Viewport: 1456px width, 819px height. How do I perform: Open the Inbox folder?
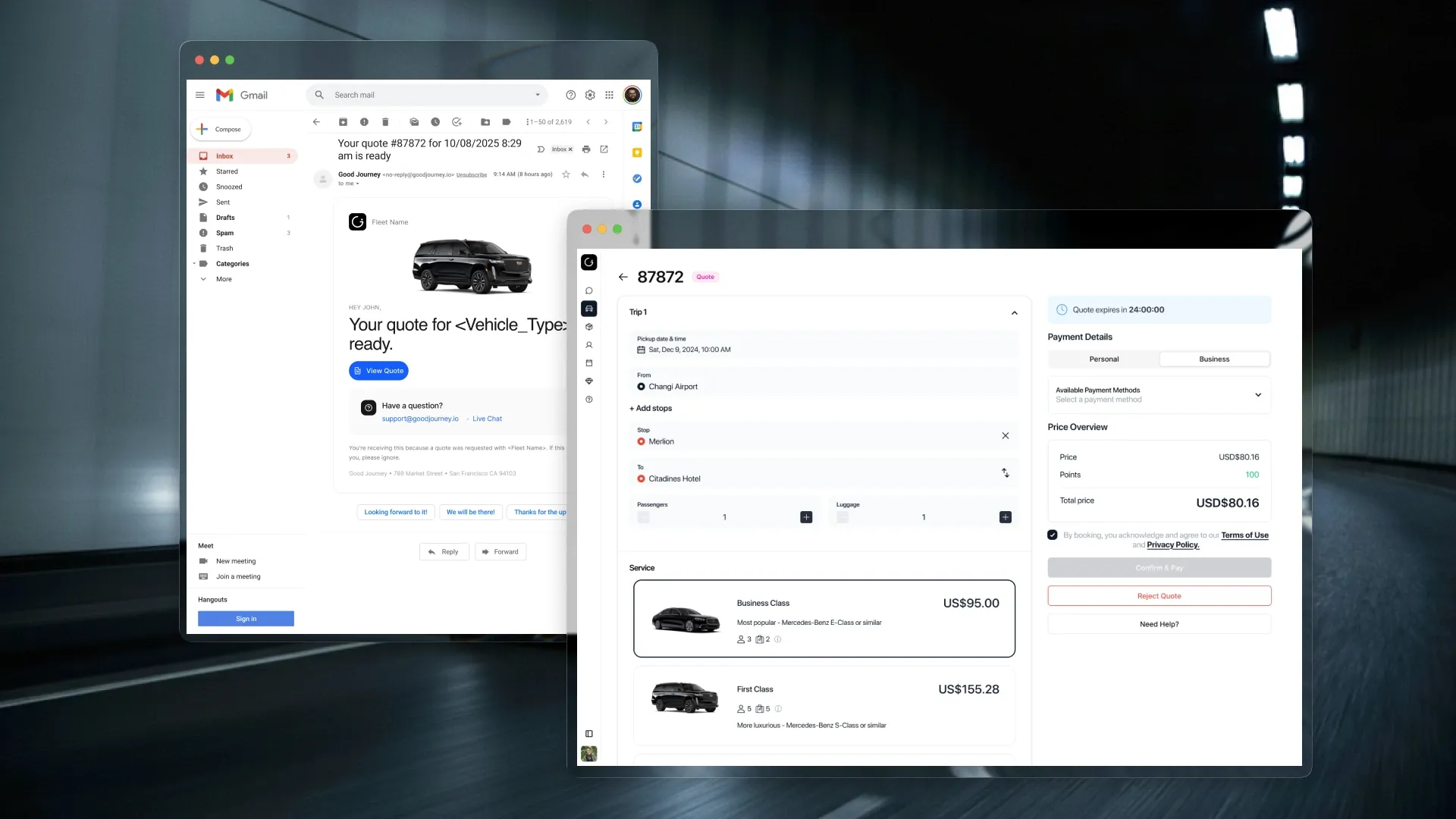pyautogui.click(x=224, y=156)
